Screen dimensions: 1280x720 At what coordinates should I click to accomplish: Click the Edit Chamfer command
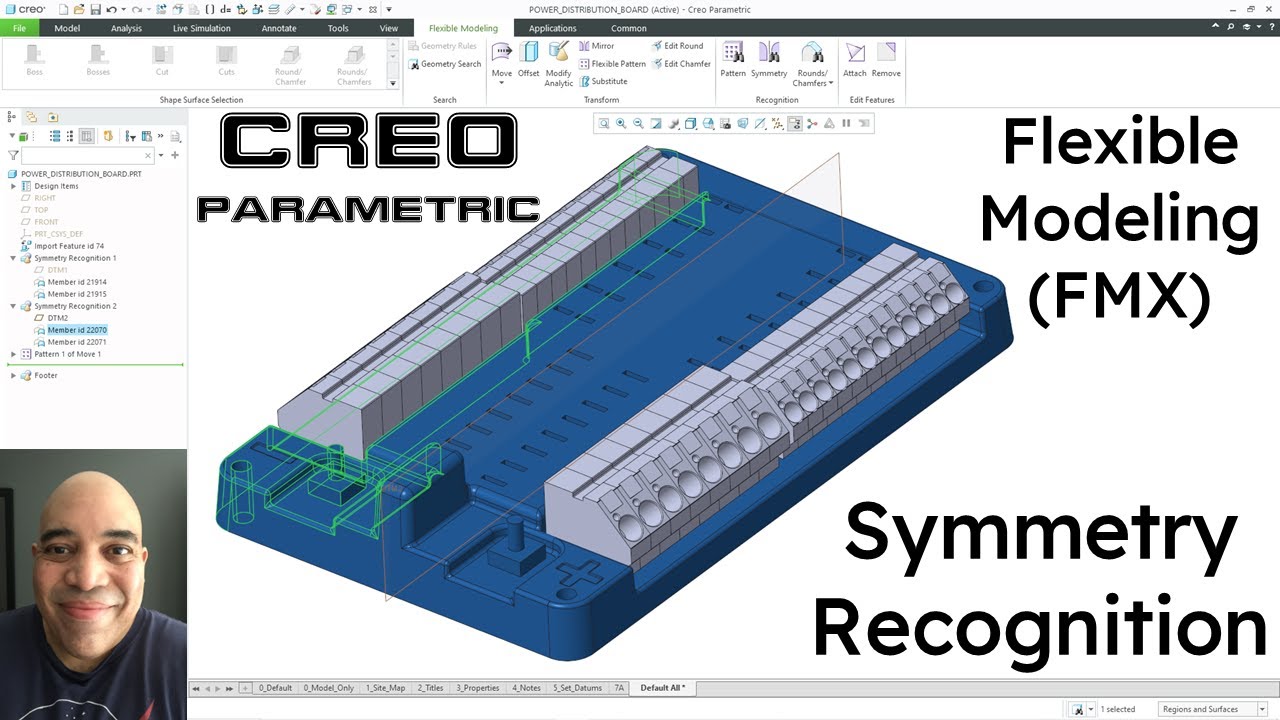point(681,64)
